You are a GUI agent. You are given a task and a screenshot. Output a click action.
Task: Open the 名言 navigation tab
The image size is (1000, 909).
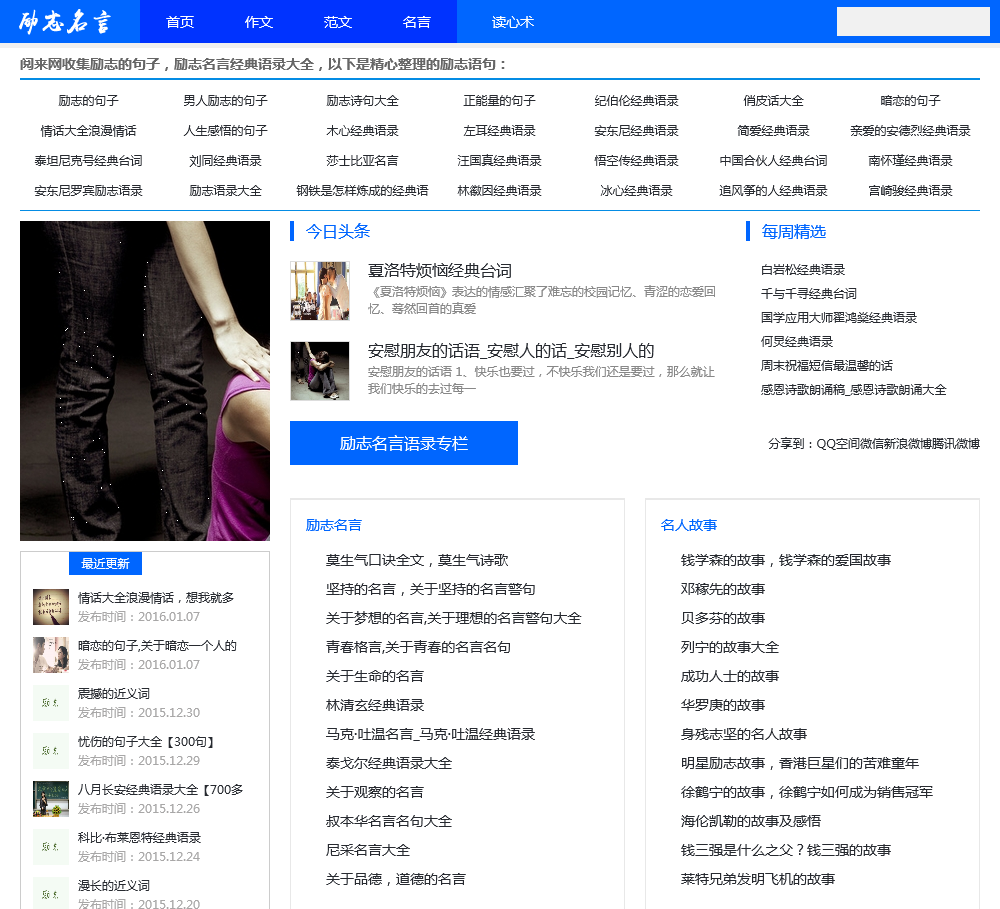(416, 22)
